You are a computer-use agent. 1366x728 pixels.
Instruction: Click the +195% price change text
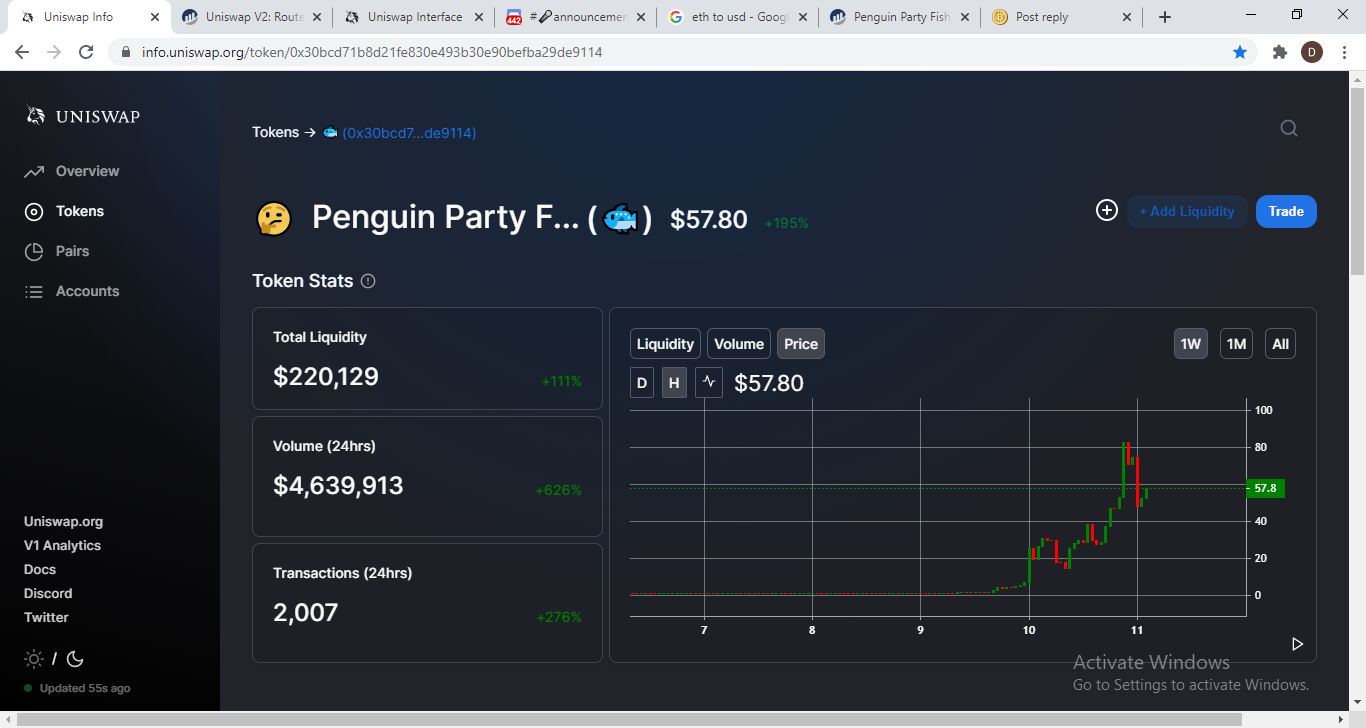tap(786, 223)
